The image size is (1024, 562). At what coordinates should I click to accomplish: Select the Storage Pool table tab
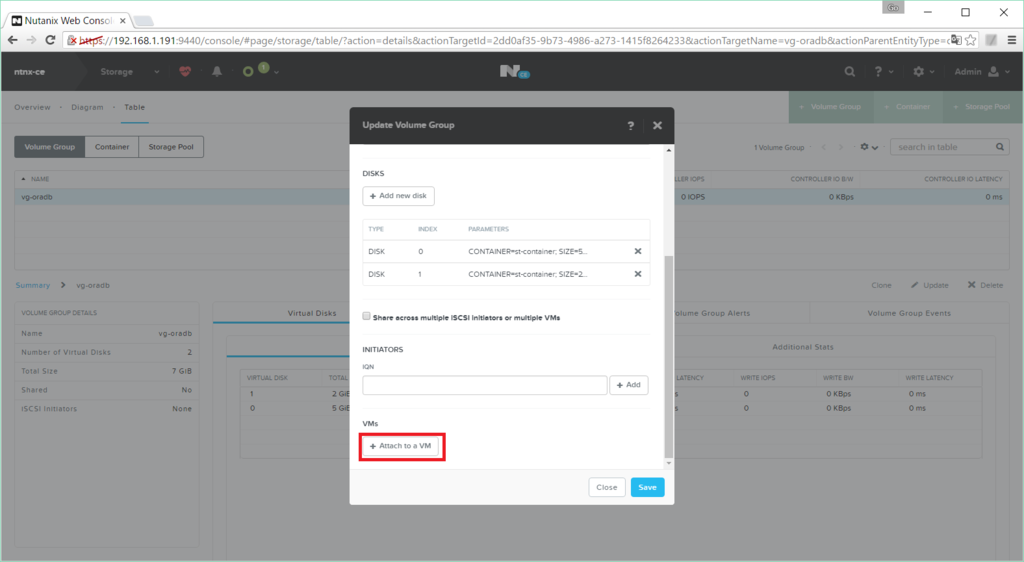tap(170, 147)
